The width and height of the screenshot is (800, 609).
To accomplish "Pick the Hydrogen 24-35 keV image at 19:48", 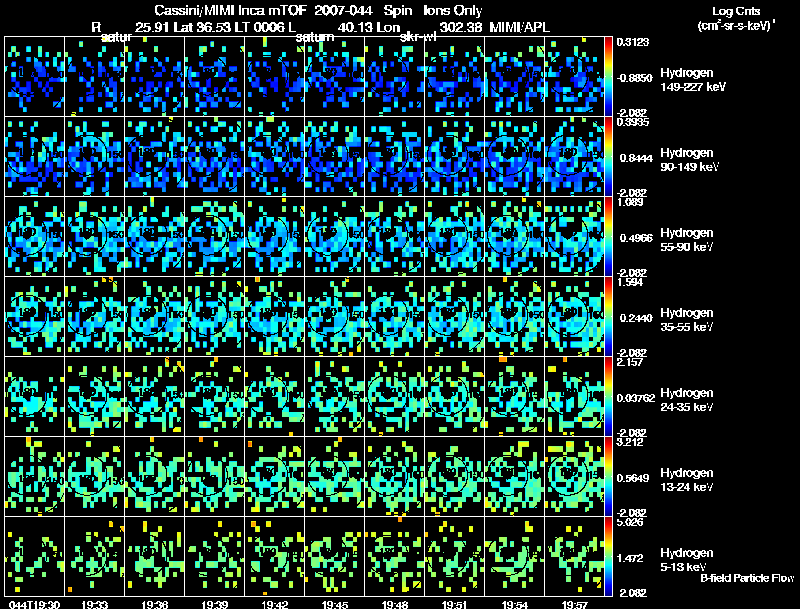I will coord(394,396).
